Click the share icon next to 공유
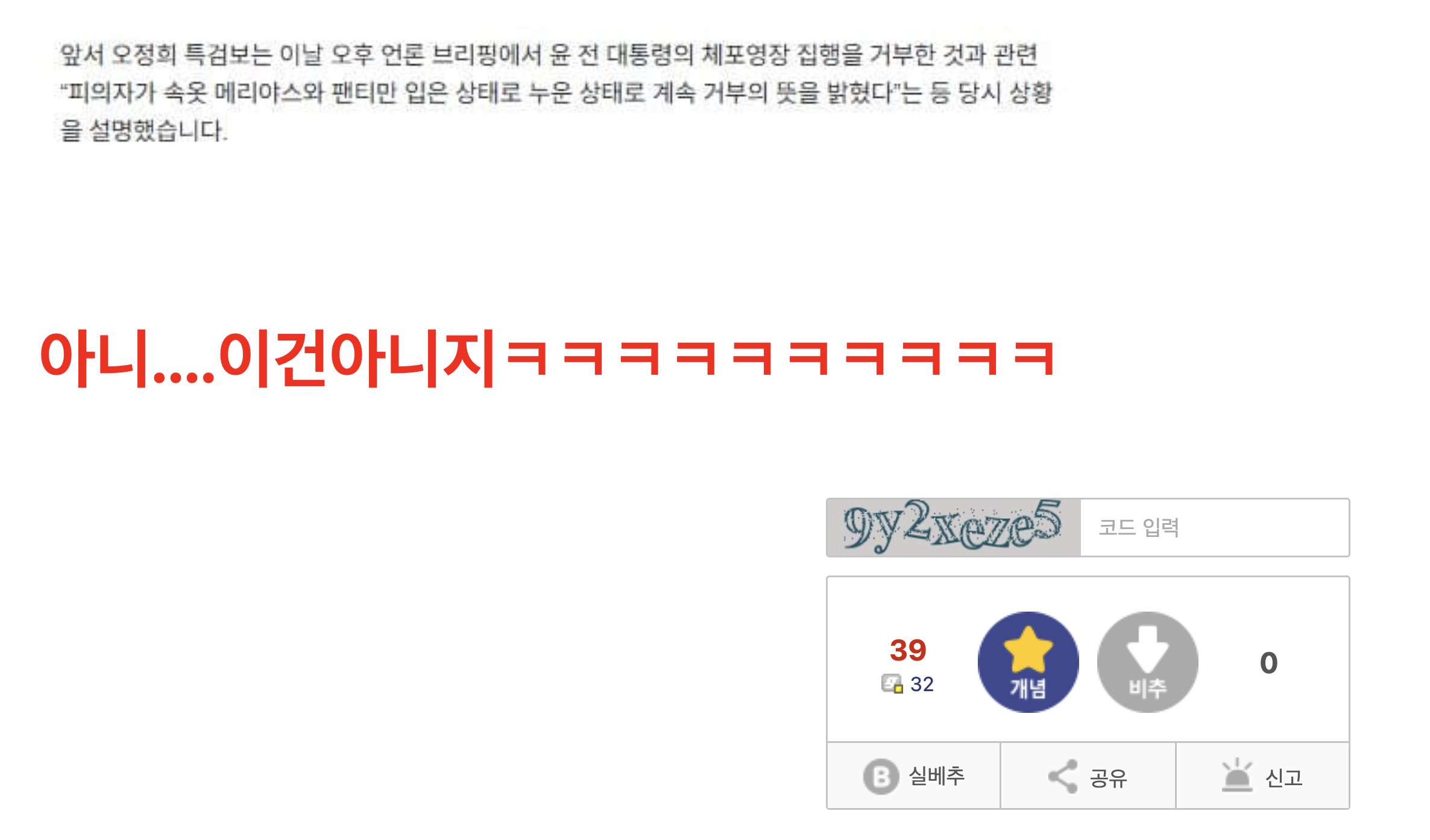This screenshot has height=840, width=1430. [x=1063, y=776]
